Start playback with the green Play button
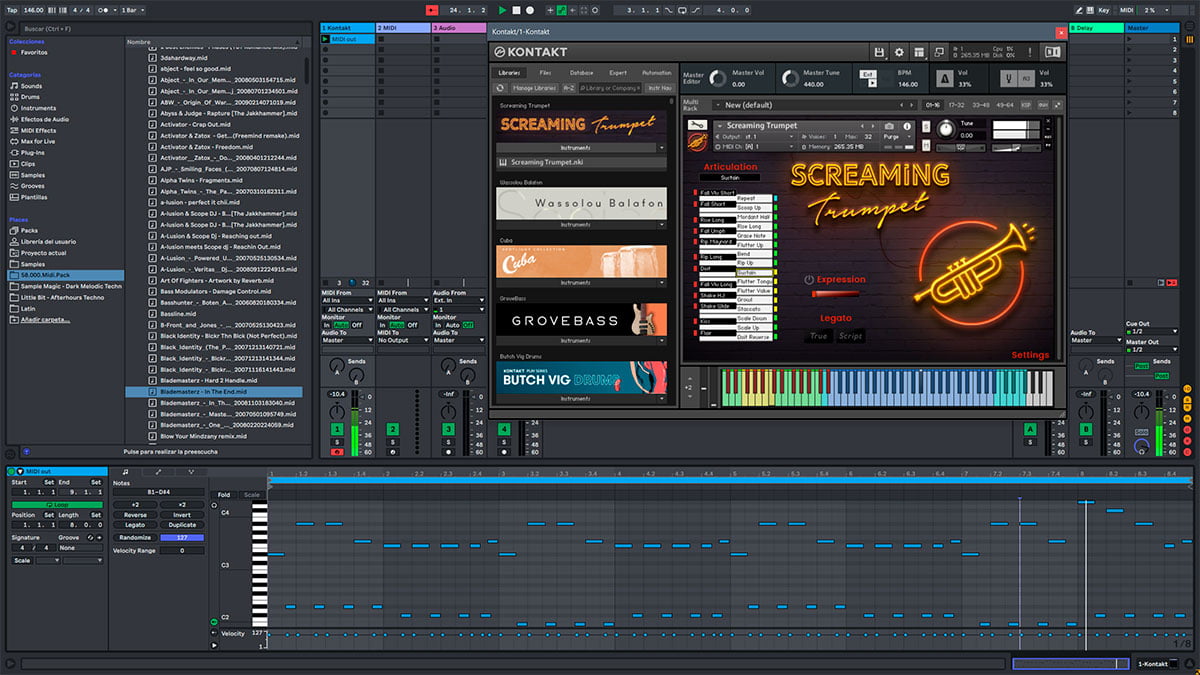This screenshot has height=675, width=1200. 503,9
